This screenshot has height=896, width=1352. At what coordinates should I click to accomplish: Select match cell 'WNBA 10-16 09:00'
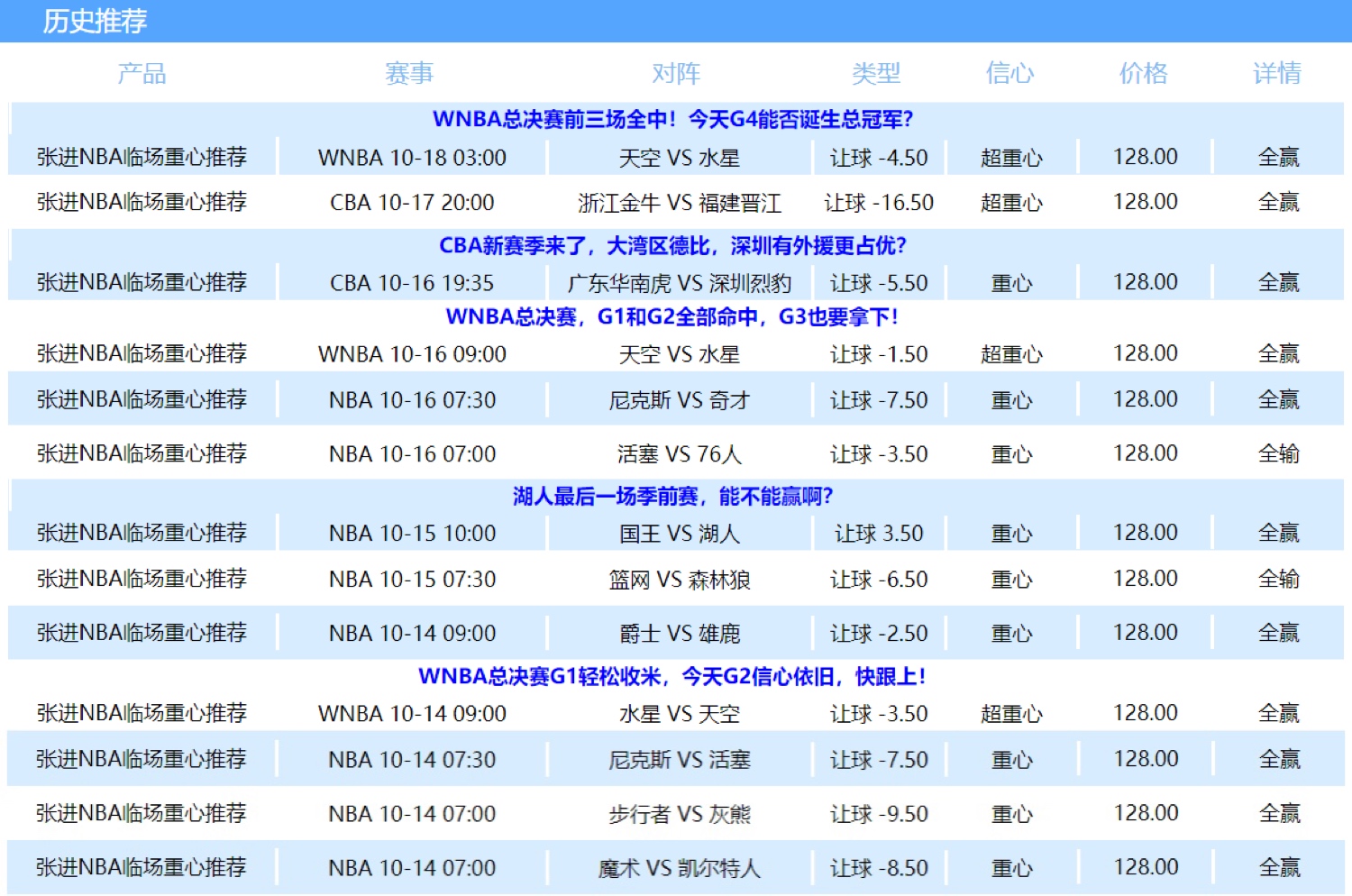point(412,354)
